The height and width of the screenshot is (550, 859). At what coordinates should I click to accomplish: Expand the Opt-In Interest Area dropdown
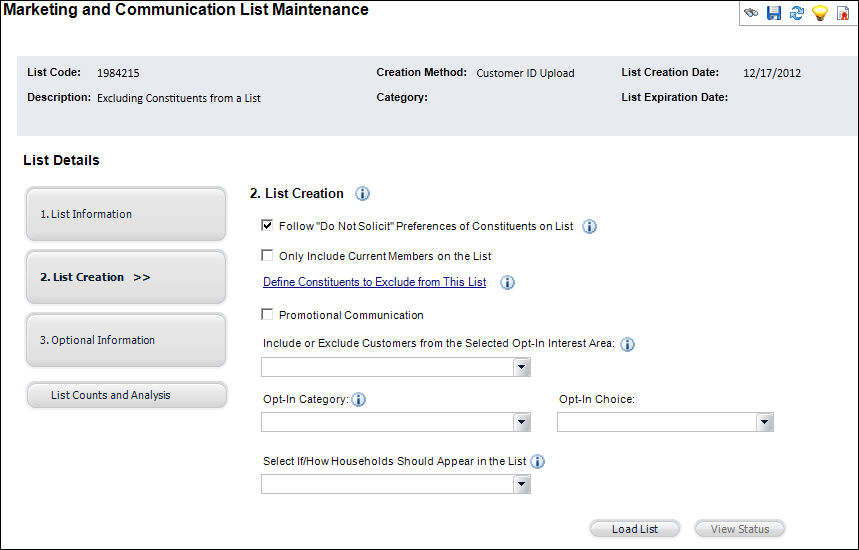tap(396, 367)
